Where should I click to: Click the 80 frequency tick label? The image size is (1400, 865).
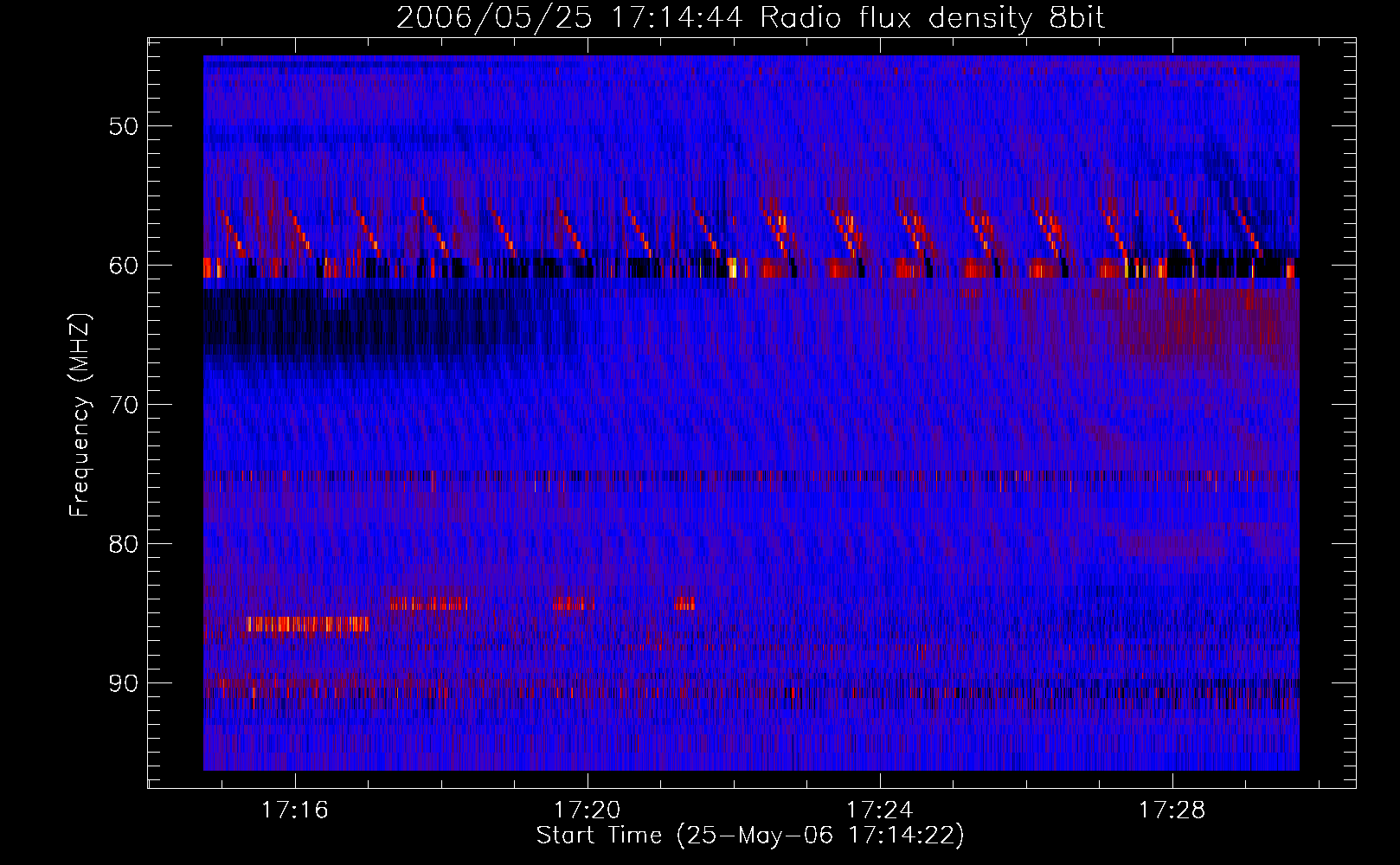point(124,544)
